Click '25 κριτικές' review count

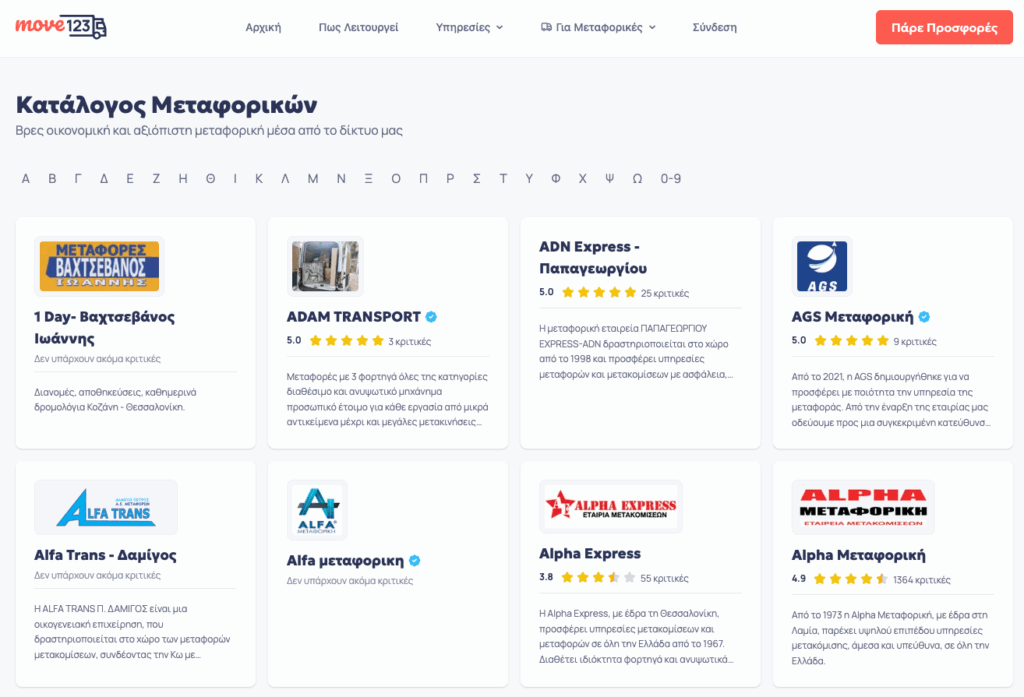point(665,293)
